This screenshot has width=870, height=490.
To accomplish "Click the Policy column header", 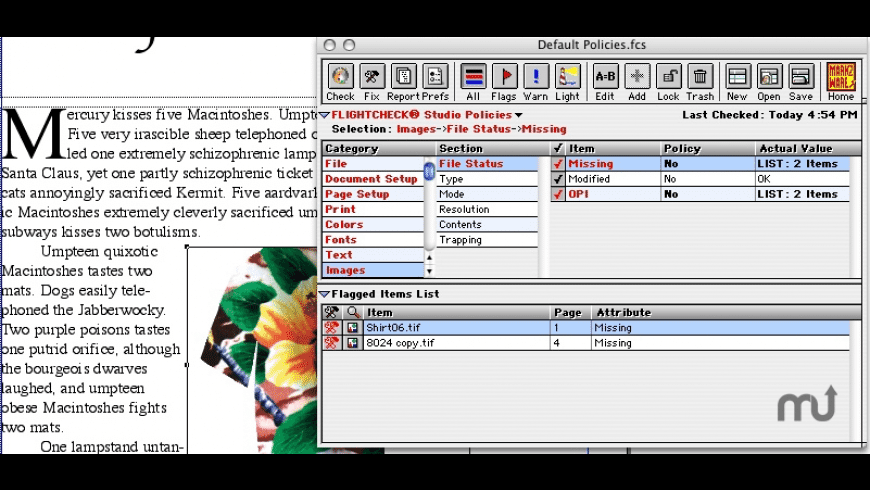I will click(707, 148).
